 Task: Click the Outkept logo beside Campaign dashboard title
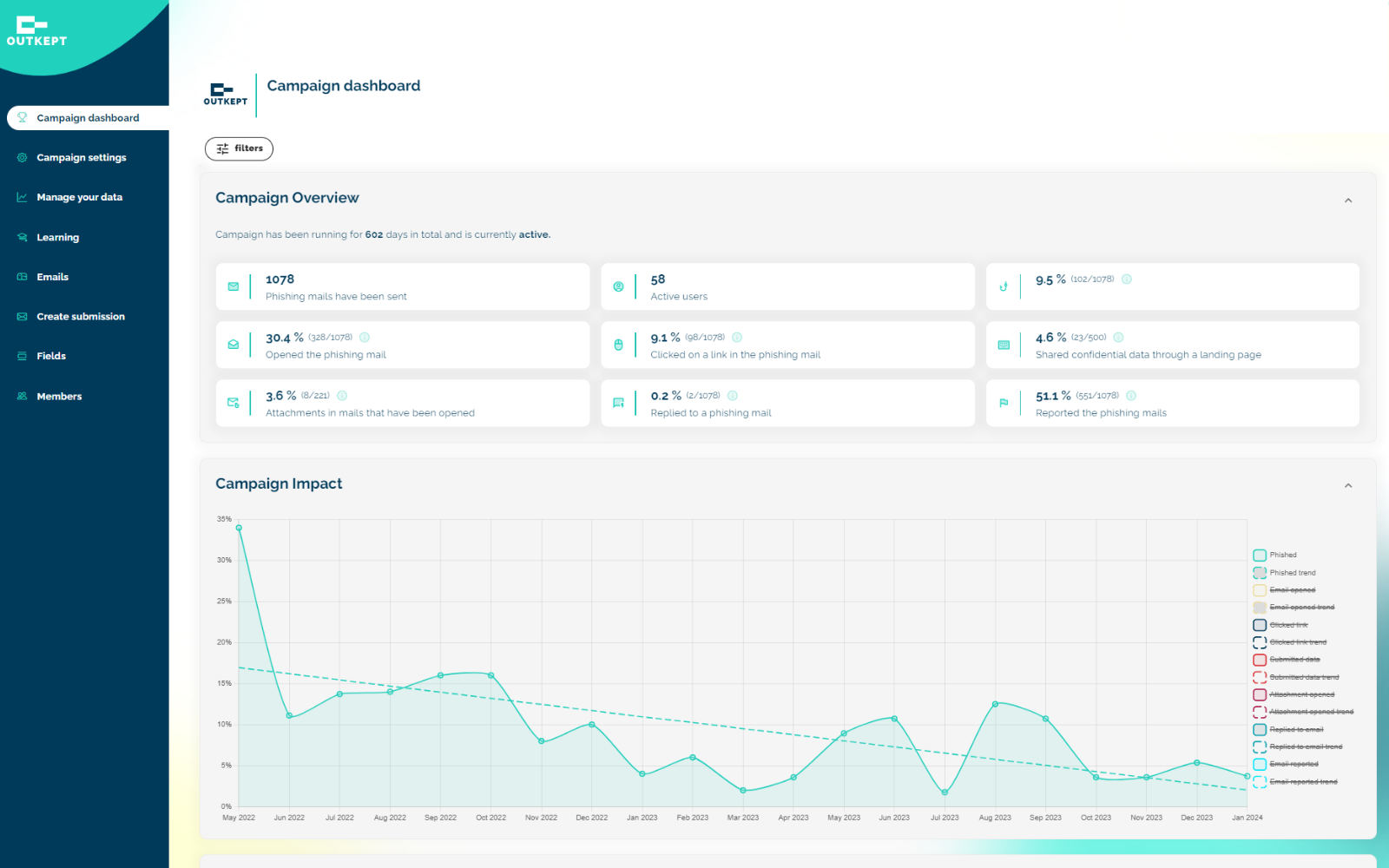point(226,95)
